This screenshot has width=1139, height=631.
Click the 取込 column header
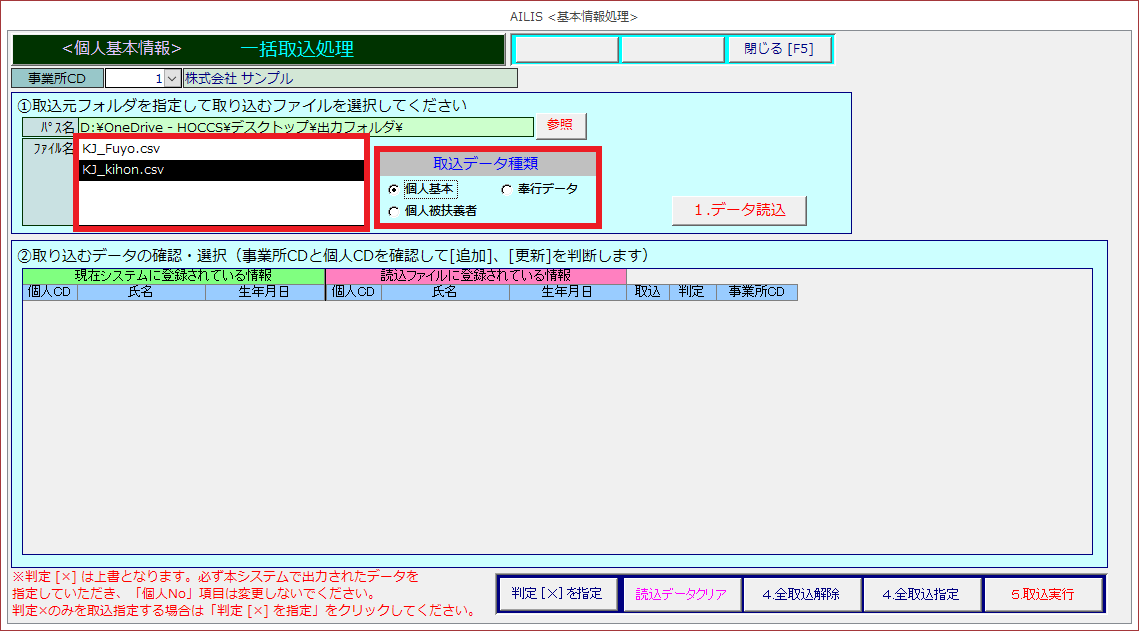pos(648,292)
